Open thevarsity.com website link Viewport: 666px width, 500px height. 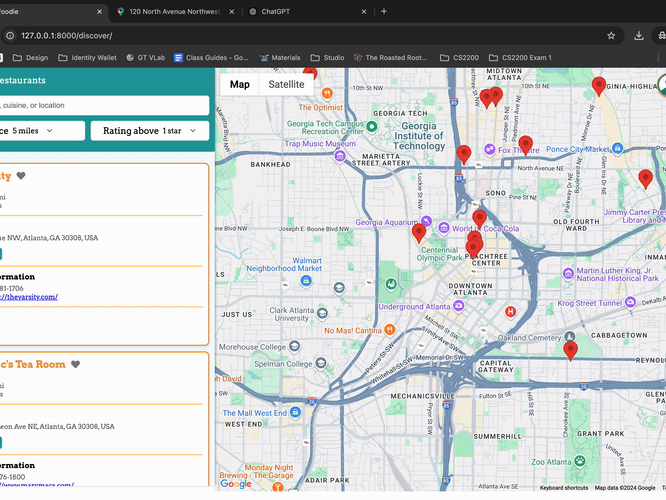click(x=29, y=297)
